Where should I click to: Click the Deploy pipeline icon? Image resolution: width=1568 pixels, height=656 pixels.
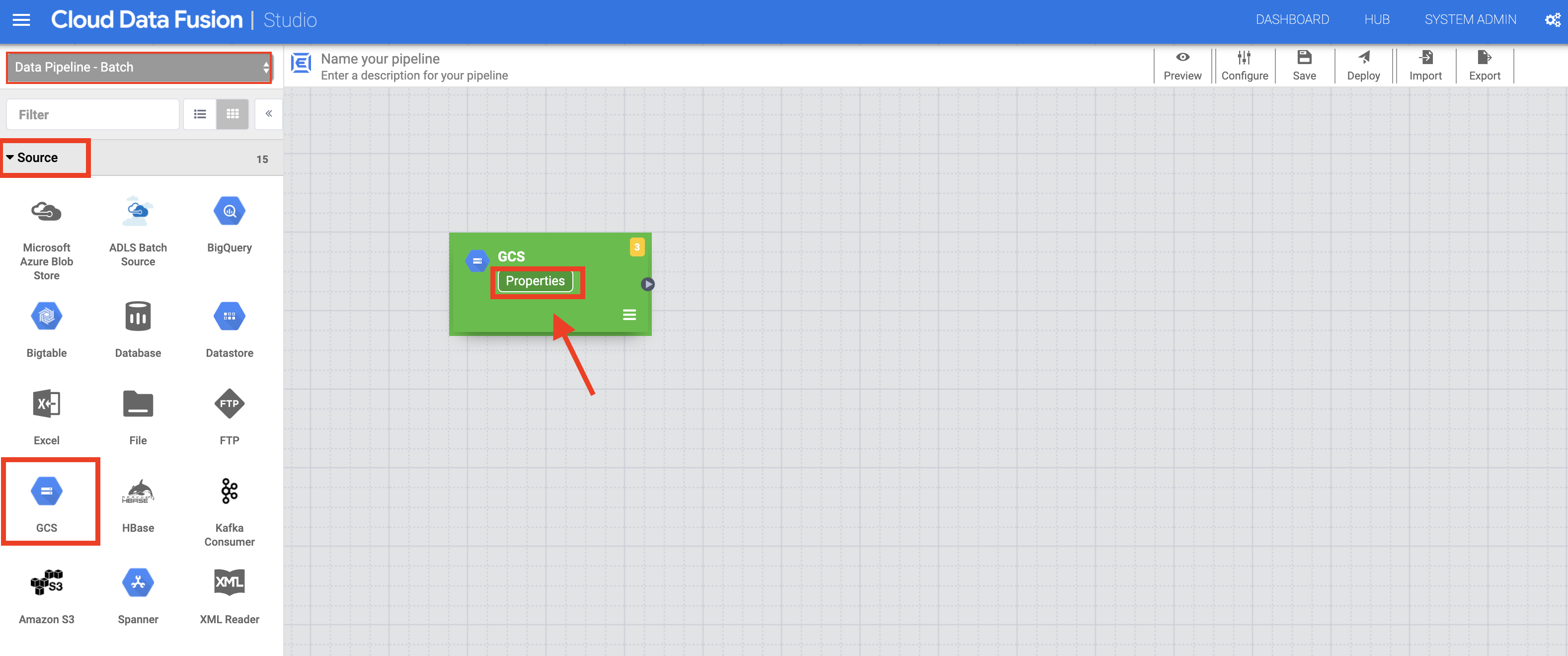(1363, 65)
